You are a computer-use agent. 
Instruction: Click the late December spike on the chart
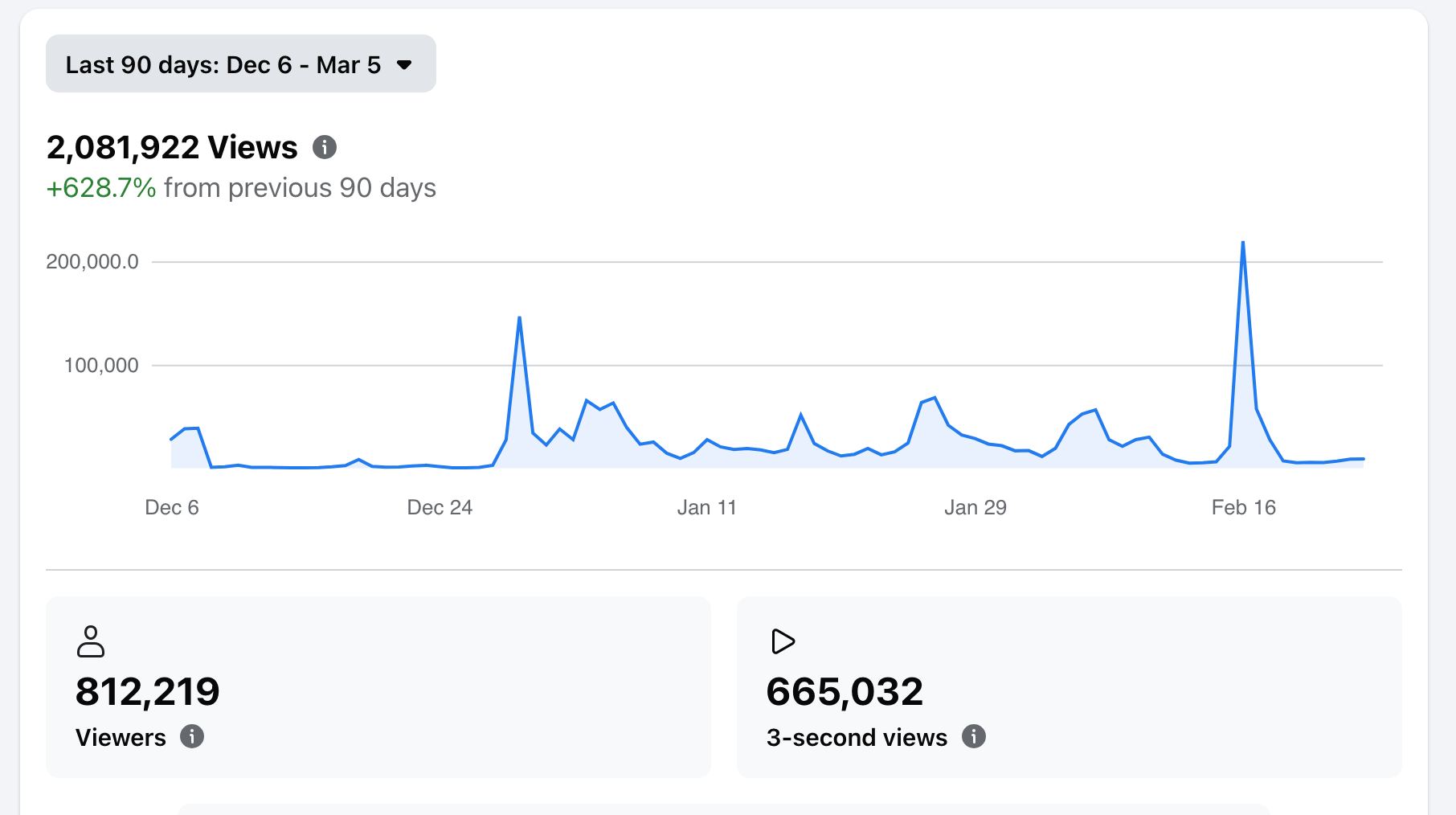point(520,318)
